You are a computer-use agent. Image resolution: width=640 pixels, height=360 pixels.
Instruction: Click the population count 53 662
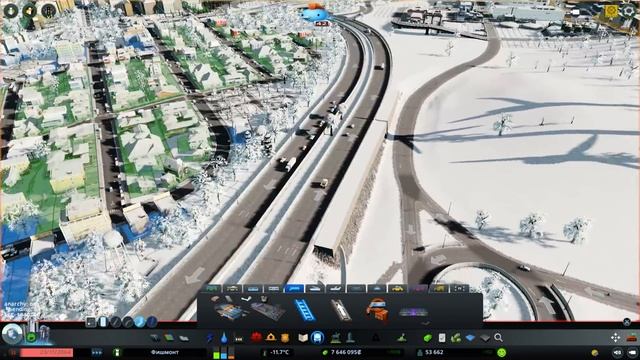point(434,352)
